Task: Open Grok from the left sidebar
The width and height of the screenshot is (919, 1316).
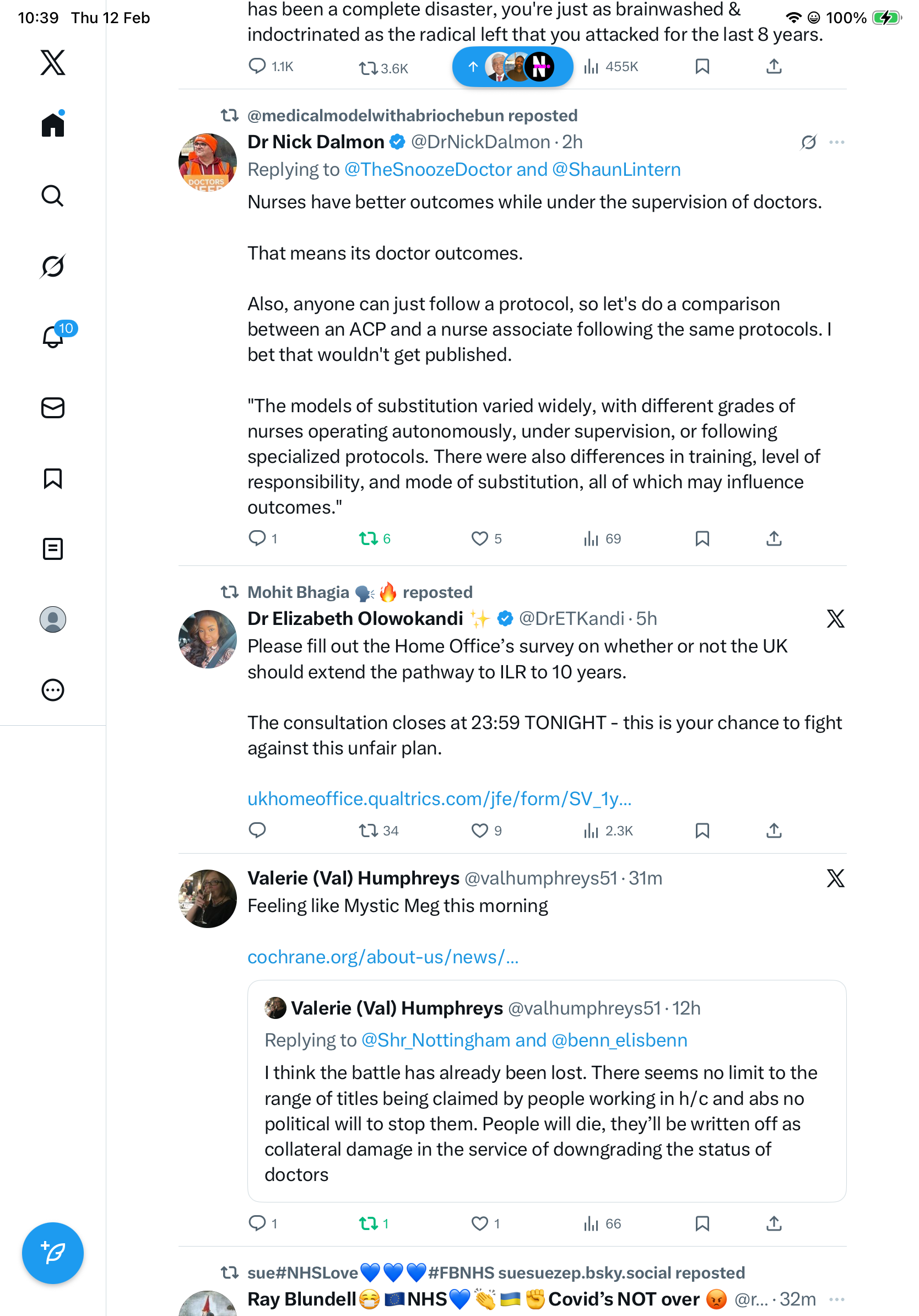Action: pyautogui.click(x=53, y=266)
